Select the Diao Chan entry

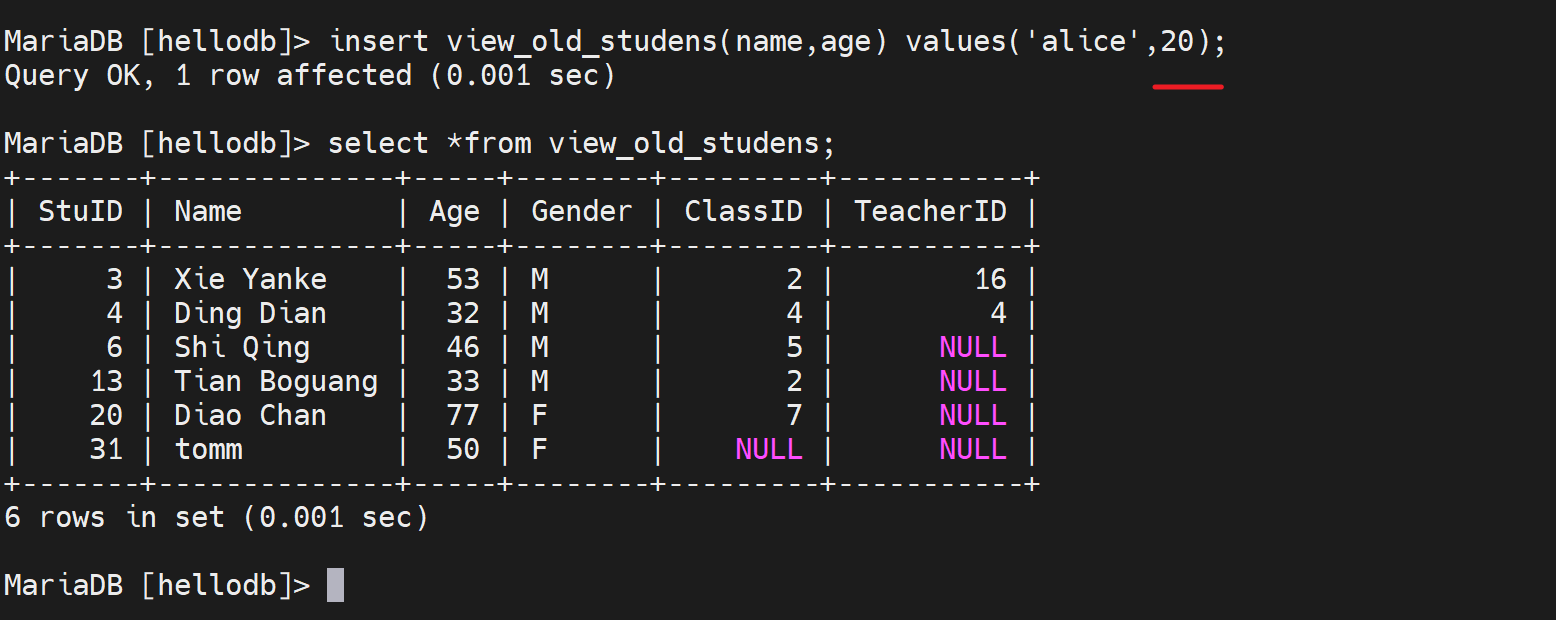point(250,415)
